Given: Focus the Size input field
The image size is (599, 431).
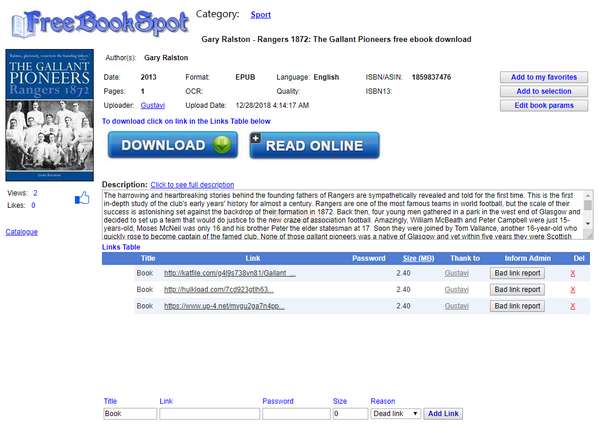Looking at the screenshot, I should pos(350,414).
